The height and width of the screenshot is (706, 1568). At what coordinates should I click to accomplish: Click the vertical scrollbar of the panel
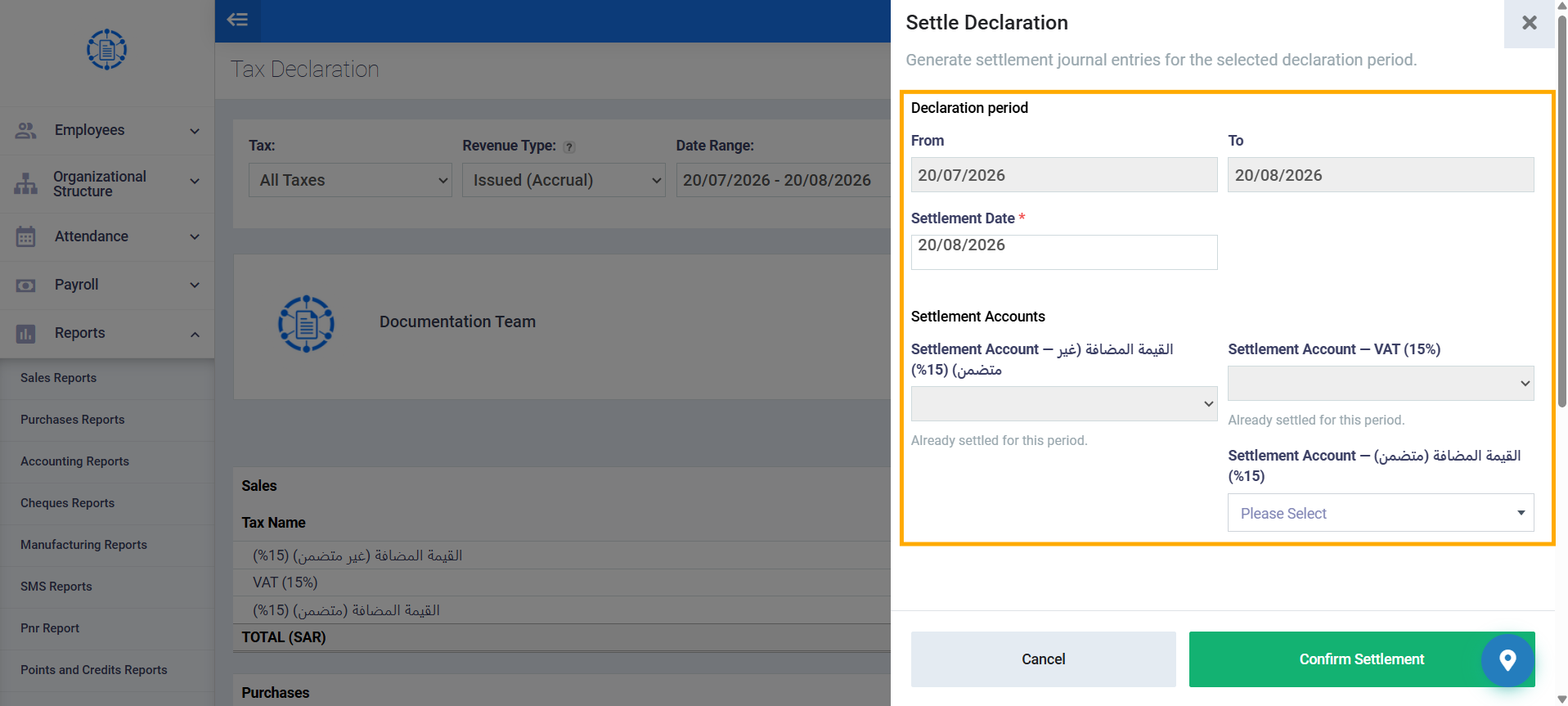coord(1561,211)
